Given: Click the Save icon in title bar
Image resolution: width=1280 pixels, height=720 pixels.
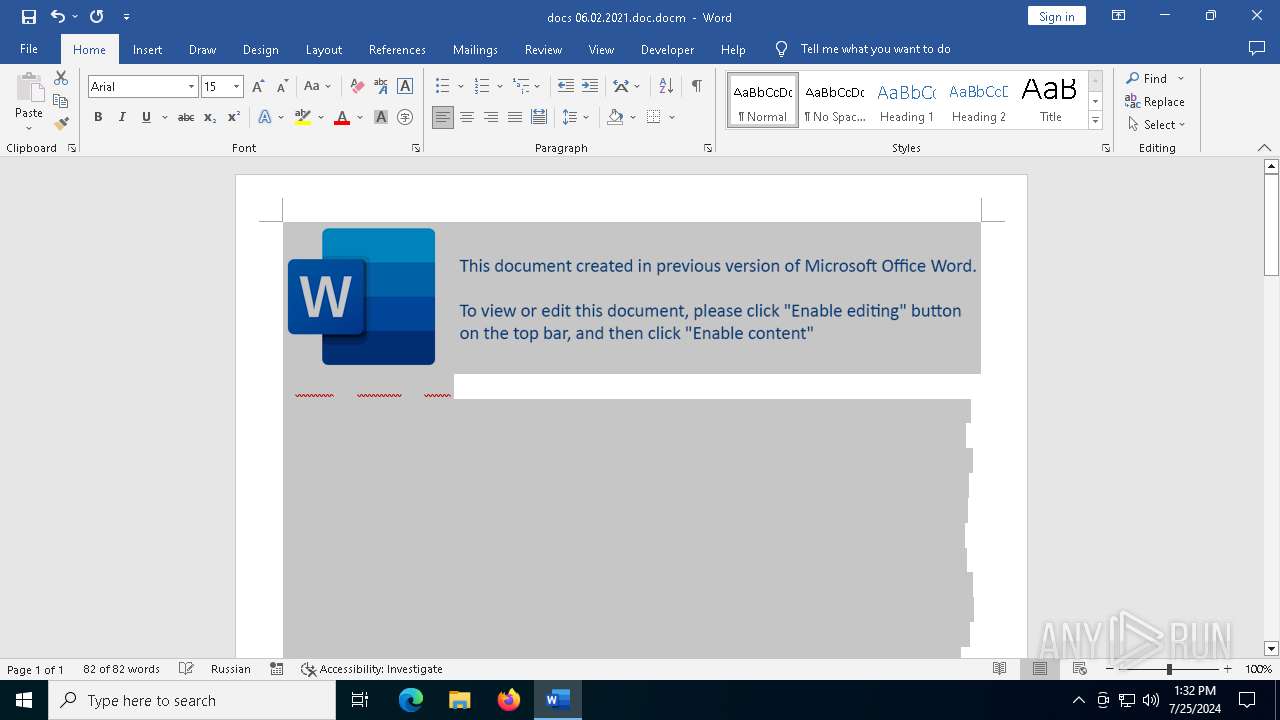Looking at the screenshot, I should point(29,17).
